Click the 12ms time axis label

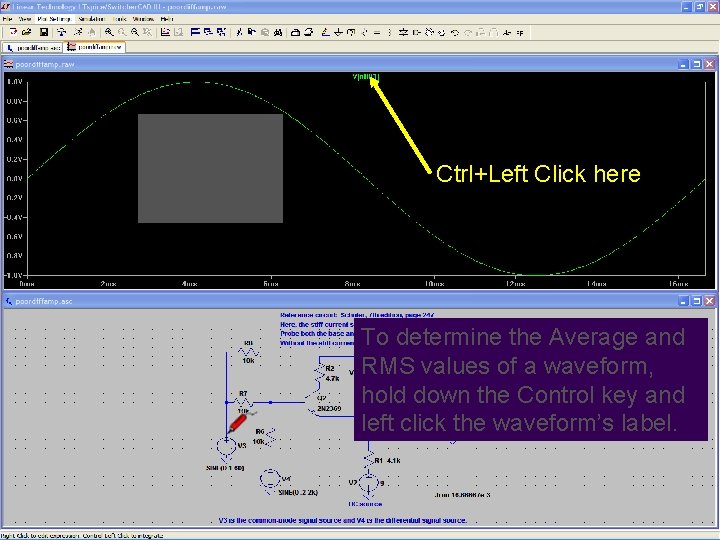(515, 284)
